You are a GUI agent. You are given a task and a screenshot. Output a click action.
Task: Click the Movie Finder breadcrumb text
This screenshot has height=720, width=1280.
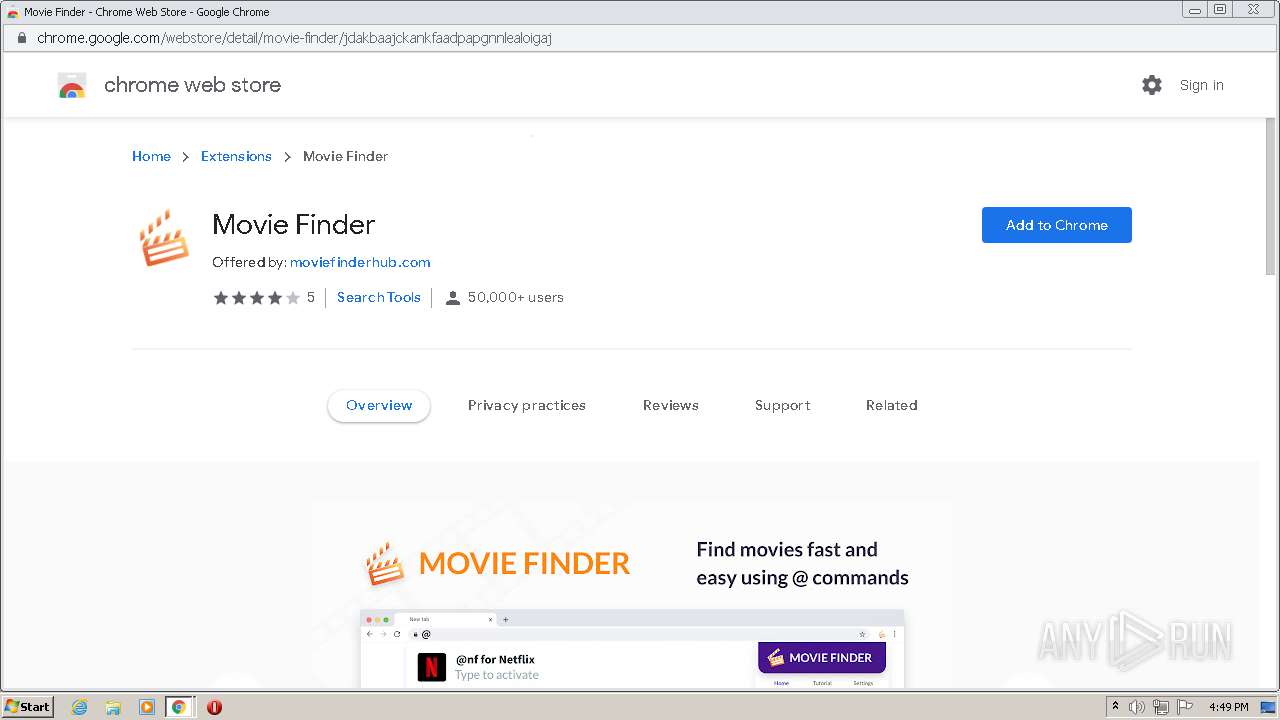point(346,157)
